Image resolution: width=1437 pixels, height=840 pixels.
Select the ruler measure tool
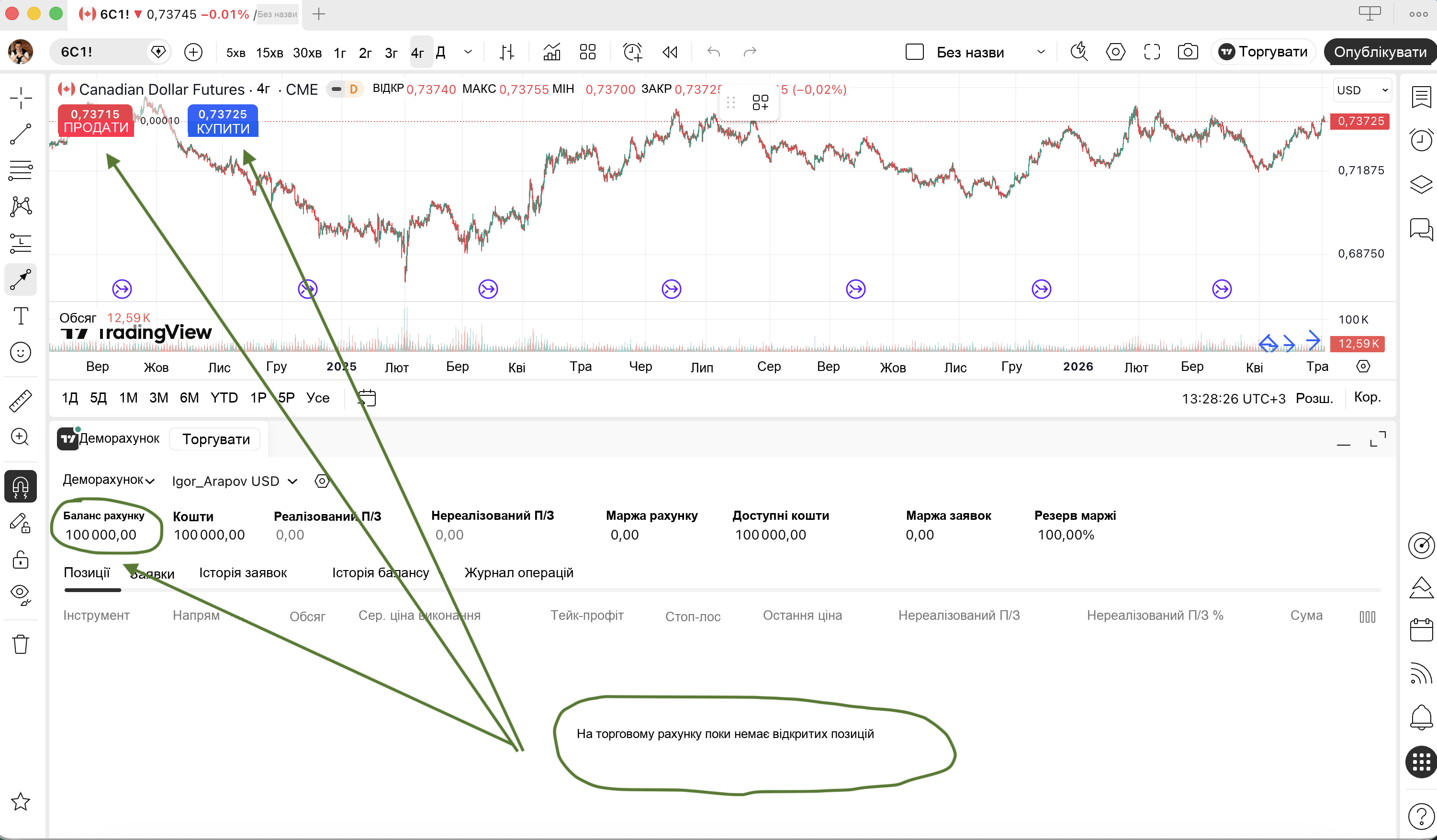click(21, 401)
